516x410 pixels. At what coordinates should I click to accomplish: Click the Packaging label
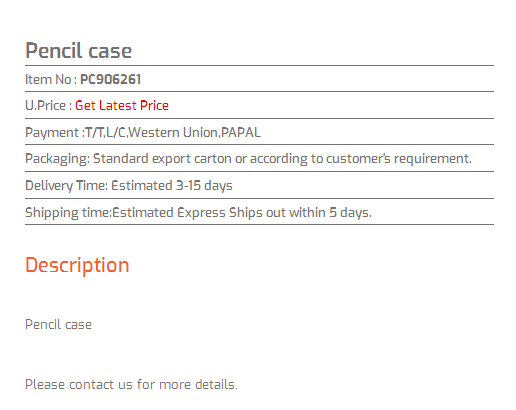tap(58, 159)
